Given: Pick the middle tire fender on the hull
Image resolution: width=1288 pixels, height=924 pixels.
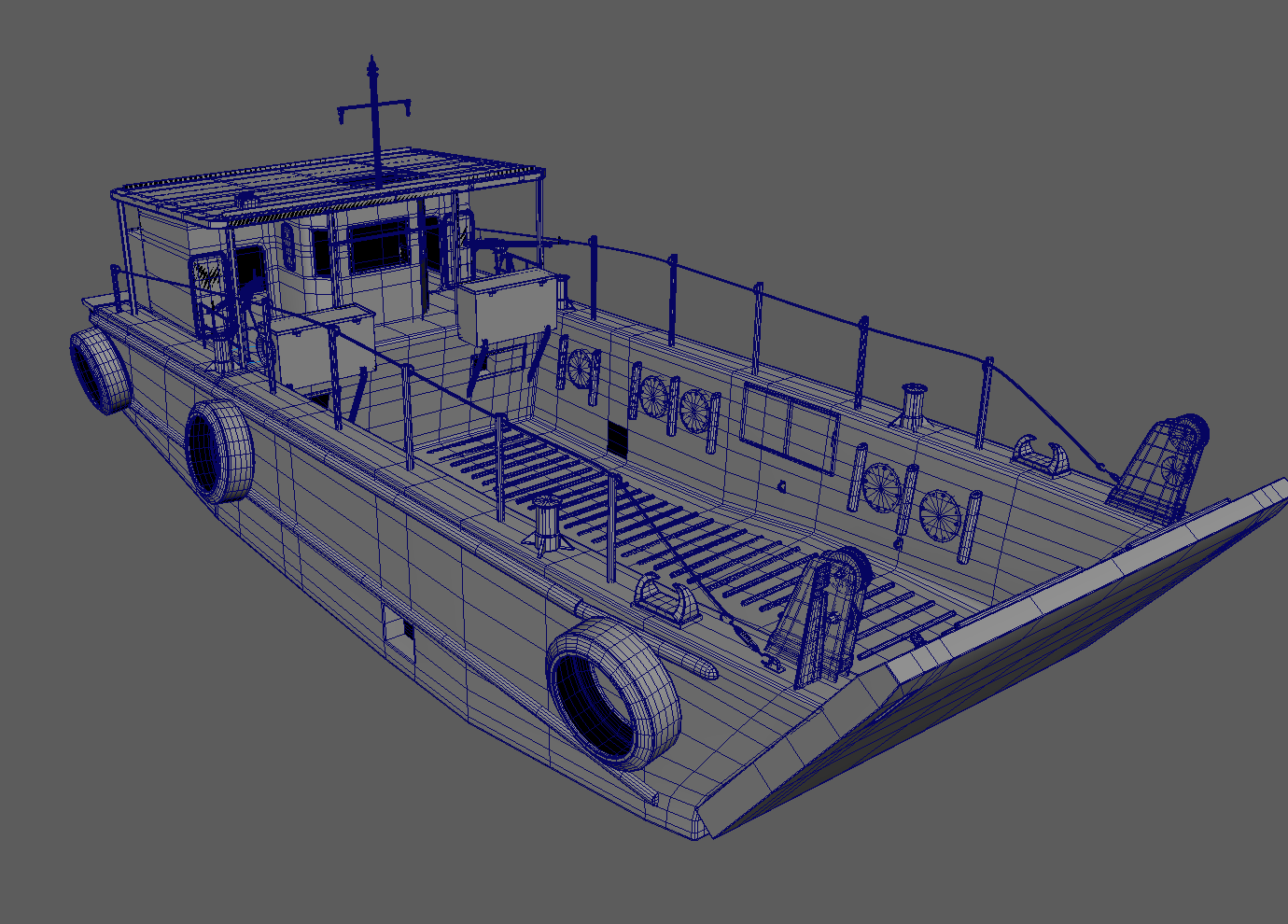Looking at the screenshot, I should (219, 451).
